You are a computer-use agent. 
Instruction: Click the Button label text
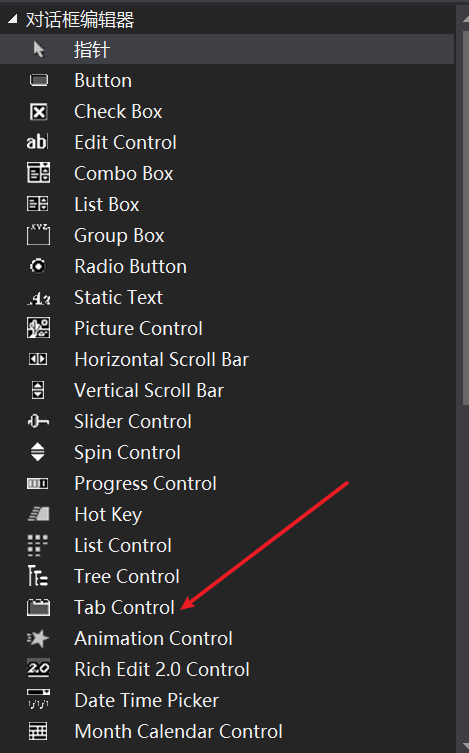[103, 80]
